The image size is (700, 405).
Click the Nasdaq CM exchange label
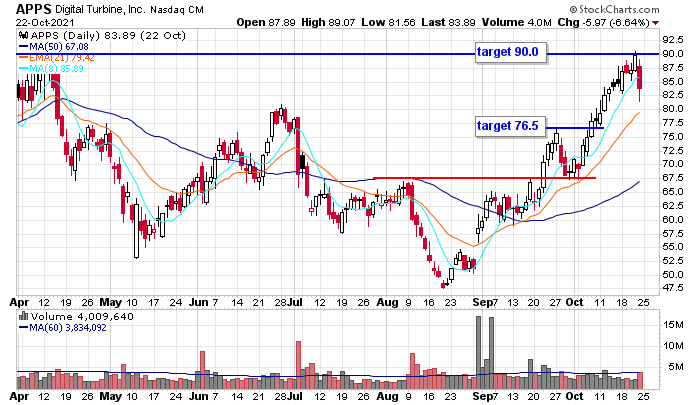pyautogui.click(x=177, y=10)
